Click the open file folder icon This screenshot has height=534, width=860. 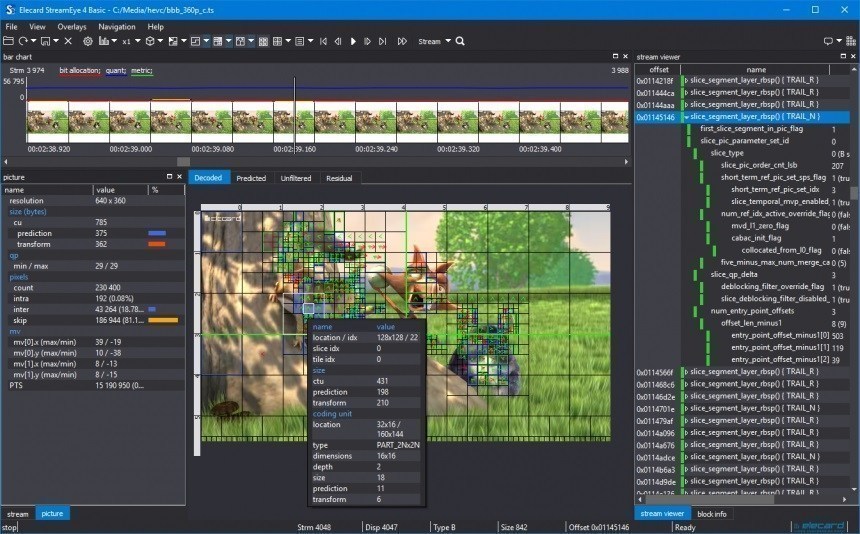coord(8,41)
